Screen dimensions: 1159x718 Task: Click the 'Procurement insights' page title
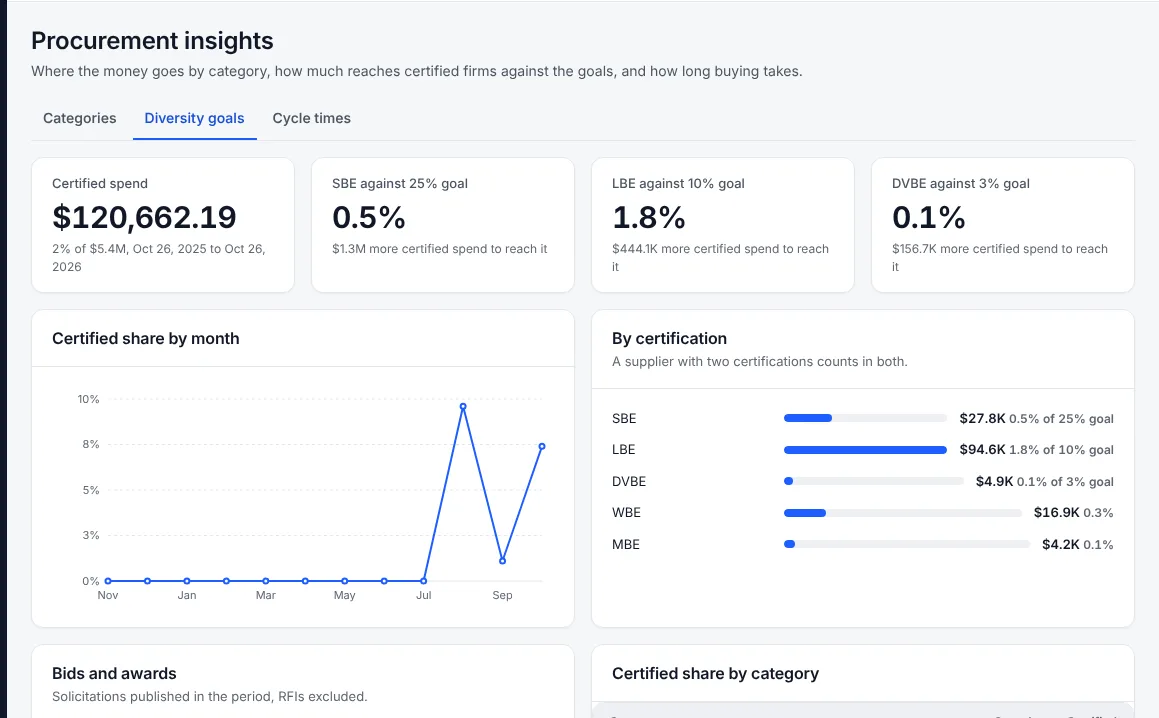point(152,41)
